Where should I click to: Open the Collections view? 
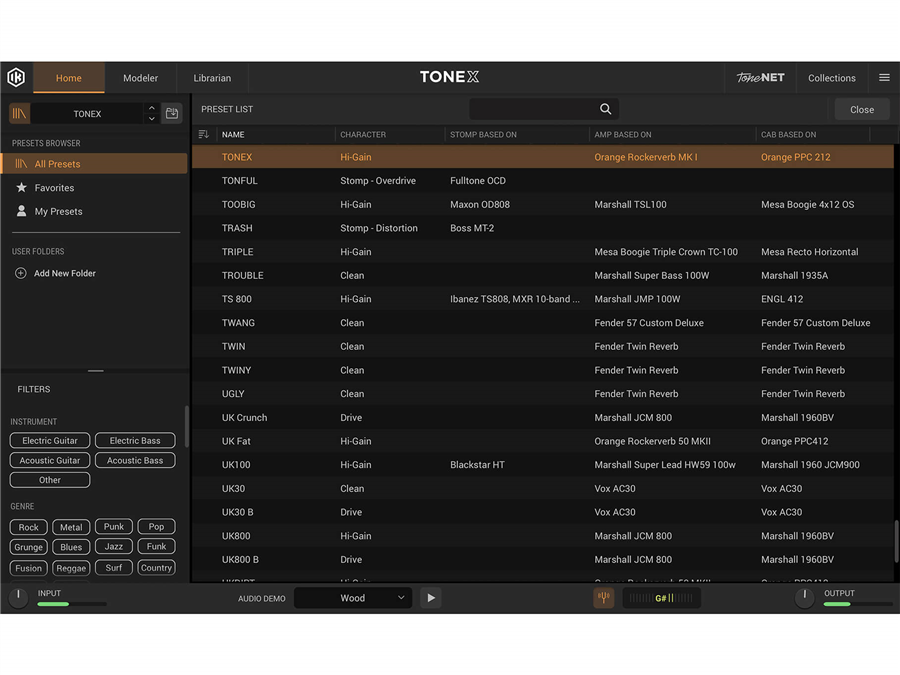tap(831, 78)
